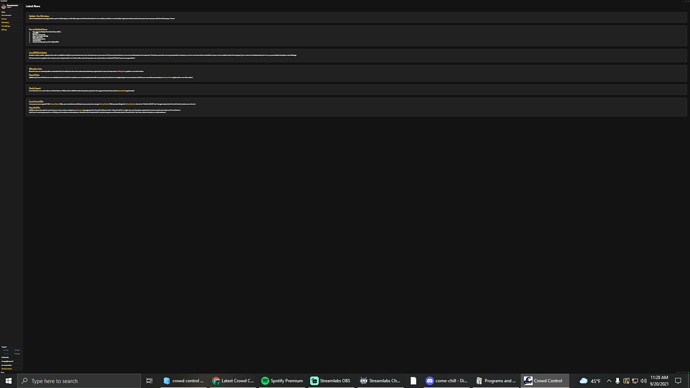Screen dimensions: 690x388
Task: Click the taskbar search box
Action: pos(79,381)
